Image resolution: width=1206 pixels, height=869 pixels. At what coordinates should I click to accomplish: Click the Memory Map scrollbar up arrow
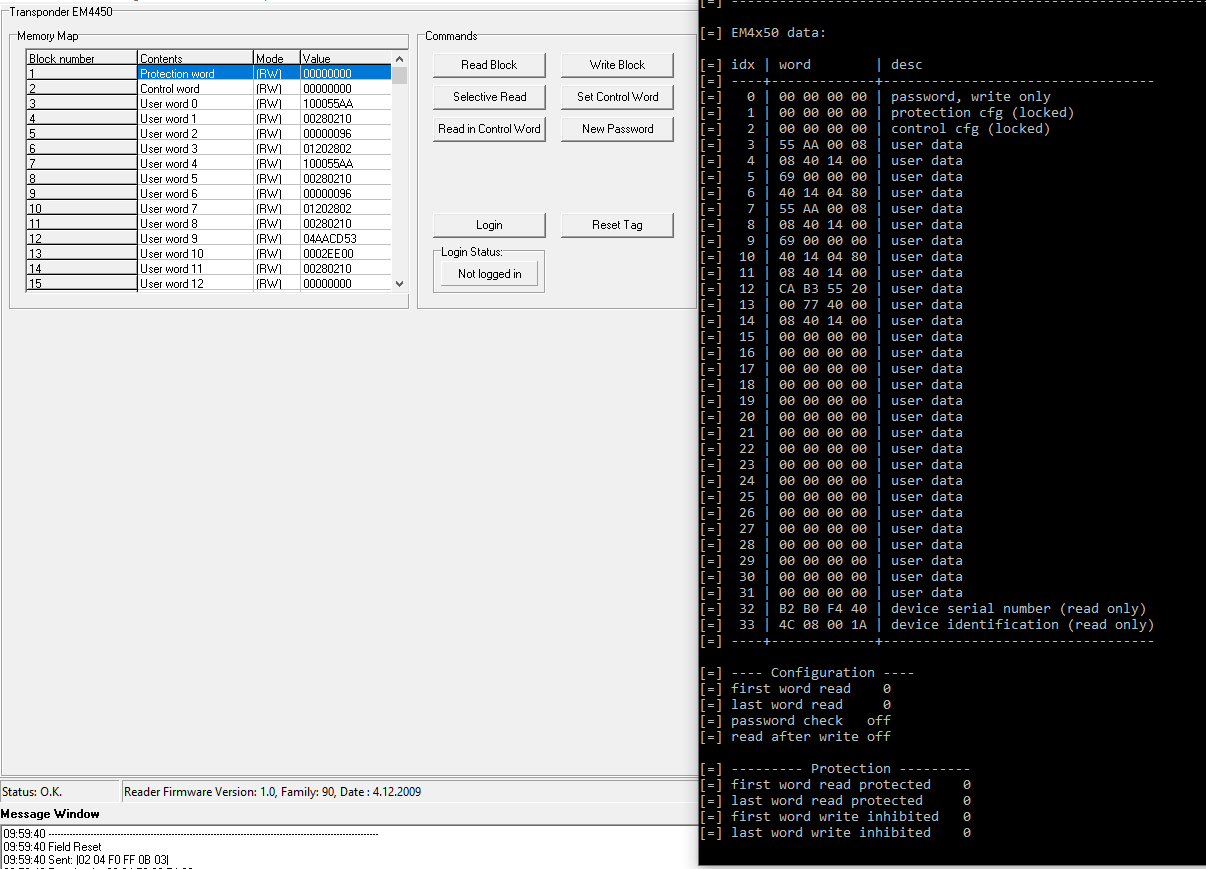399,57
